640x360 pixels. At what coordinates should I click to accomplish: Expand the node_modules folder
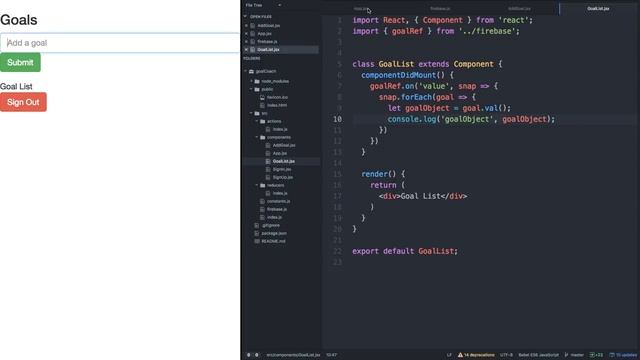coord(251,81)
